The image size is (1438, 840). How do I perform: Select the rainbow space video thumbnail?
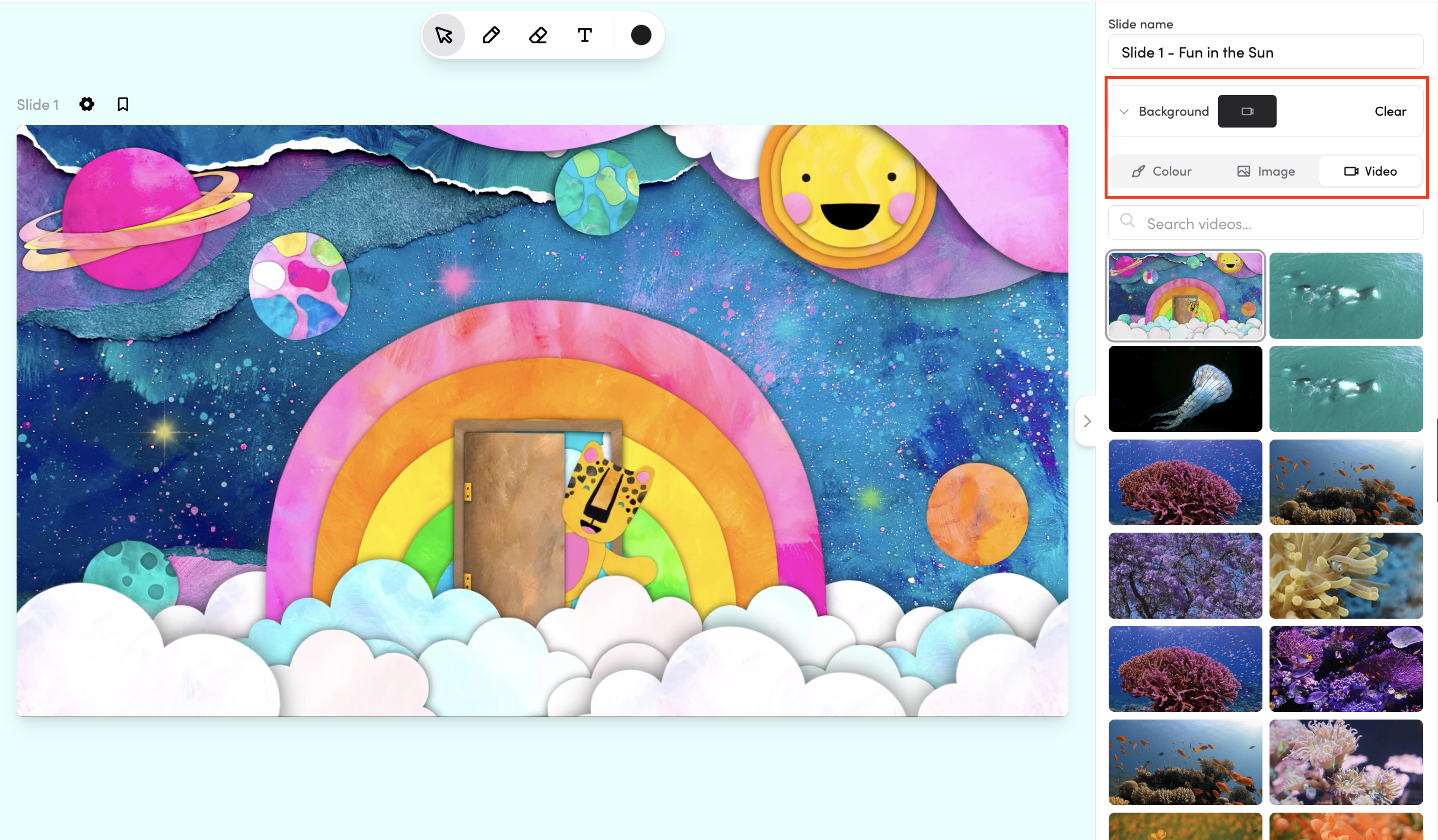coord(1185,295)
